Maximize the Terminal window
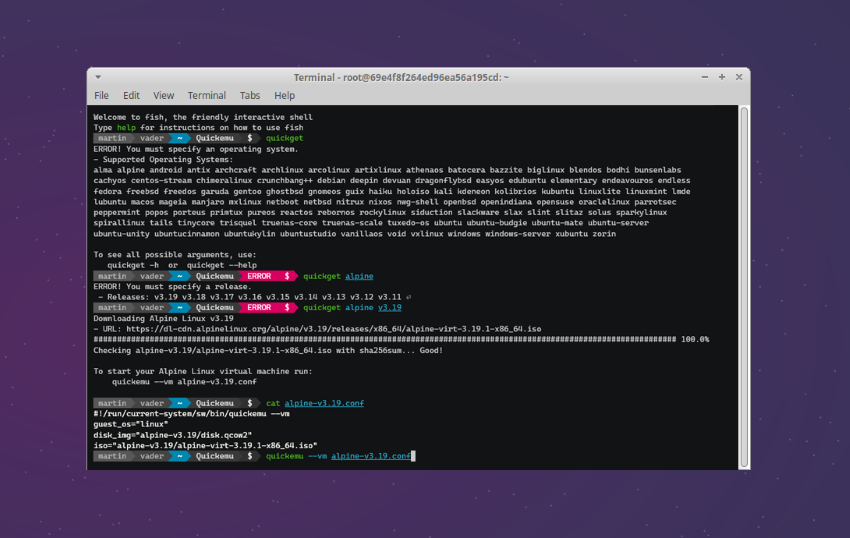Image resolution: width=850 pixels, height=538 pixels. coord(722,77)
